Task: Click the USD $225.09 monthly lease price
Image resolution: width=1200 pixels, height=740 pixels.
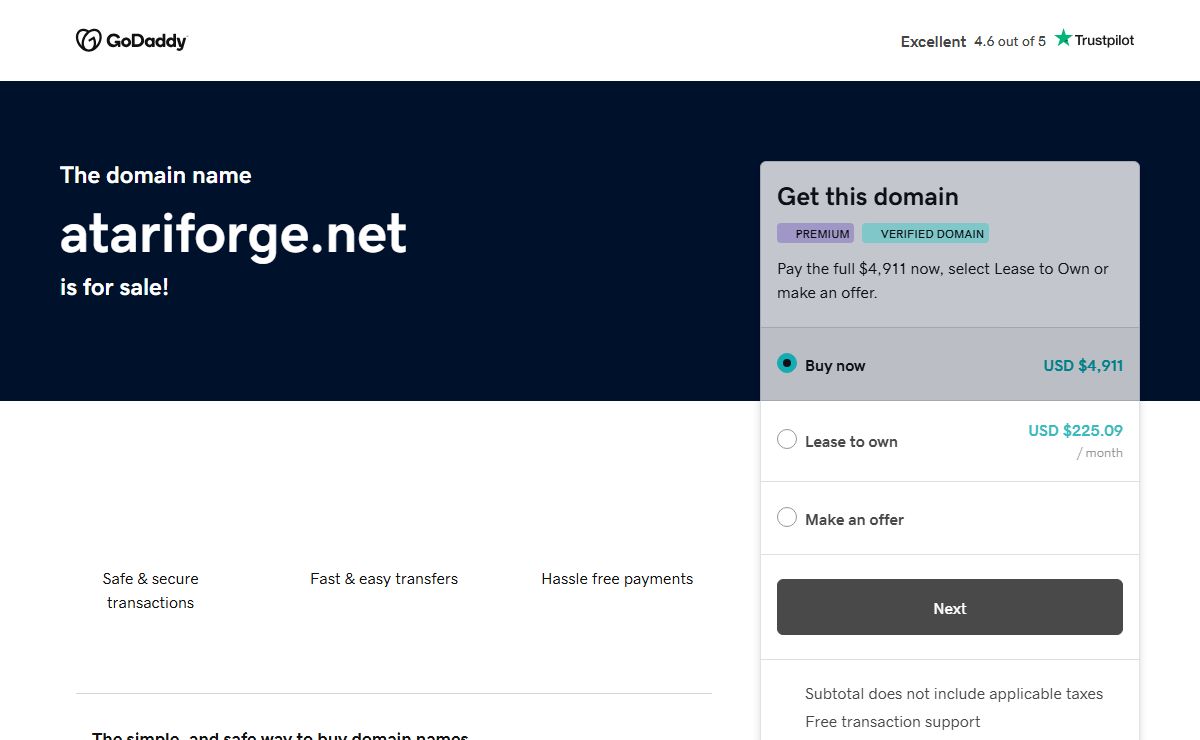Action: (1075, 431)
